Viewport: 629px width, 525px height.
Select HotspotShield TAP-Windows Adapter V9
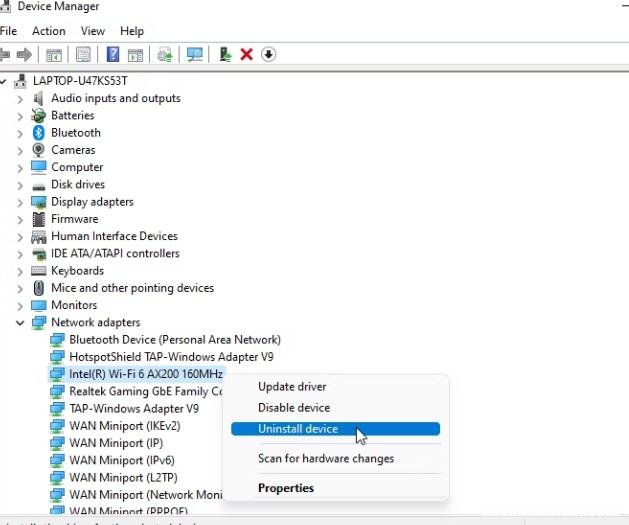pos(171,357)
